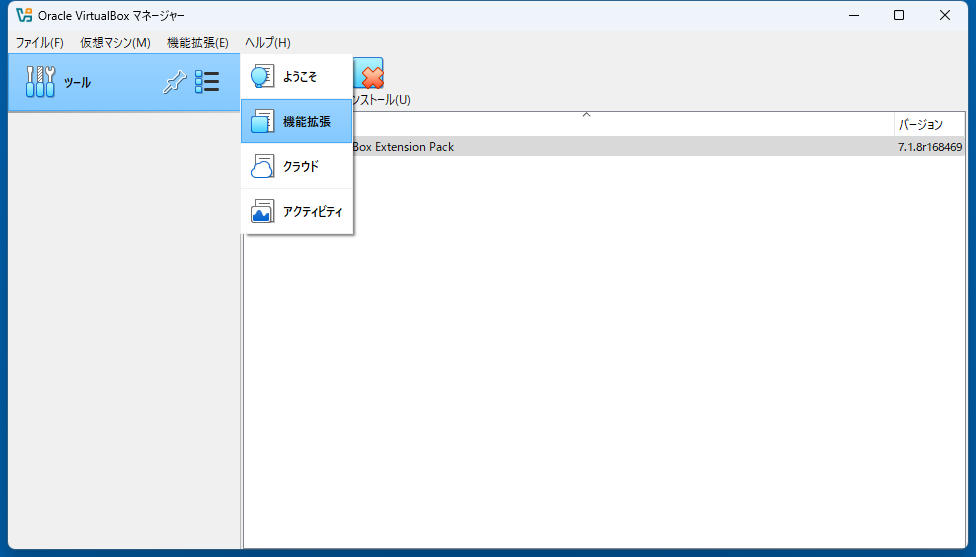Click the ようこそ balloon icon
Screen dimensions: 976x557
pos(262,77)
